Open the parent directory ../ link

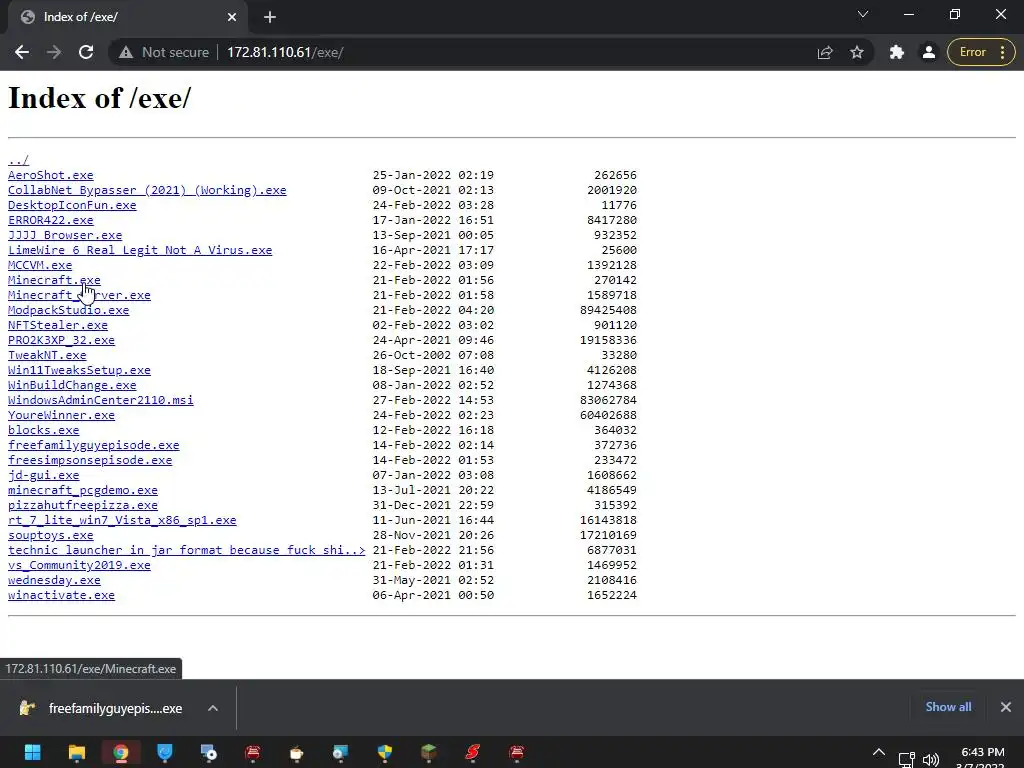(18, 160)
